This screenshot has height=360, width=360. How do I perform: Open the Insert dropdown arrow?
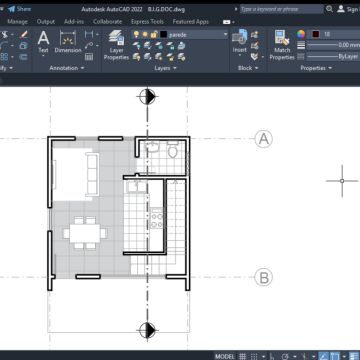(x=239, y=56)
